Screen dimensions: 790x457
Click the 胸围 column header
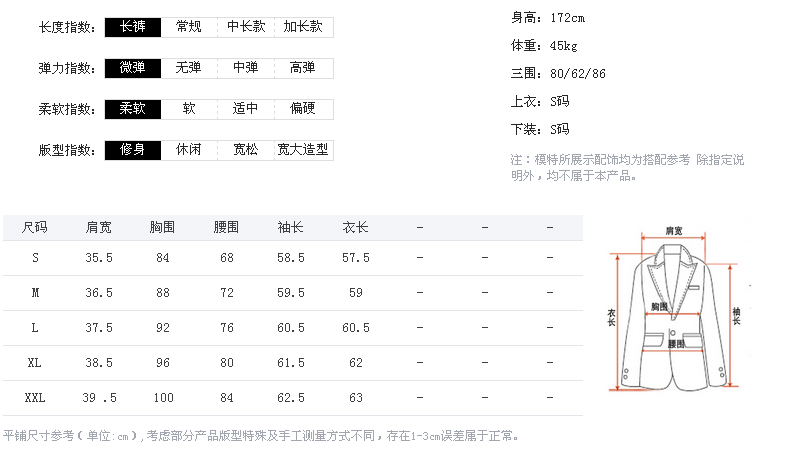tap(162, 227)
